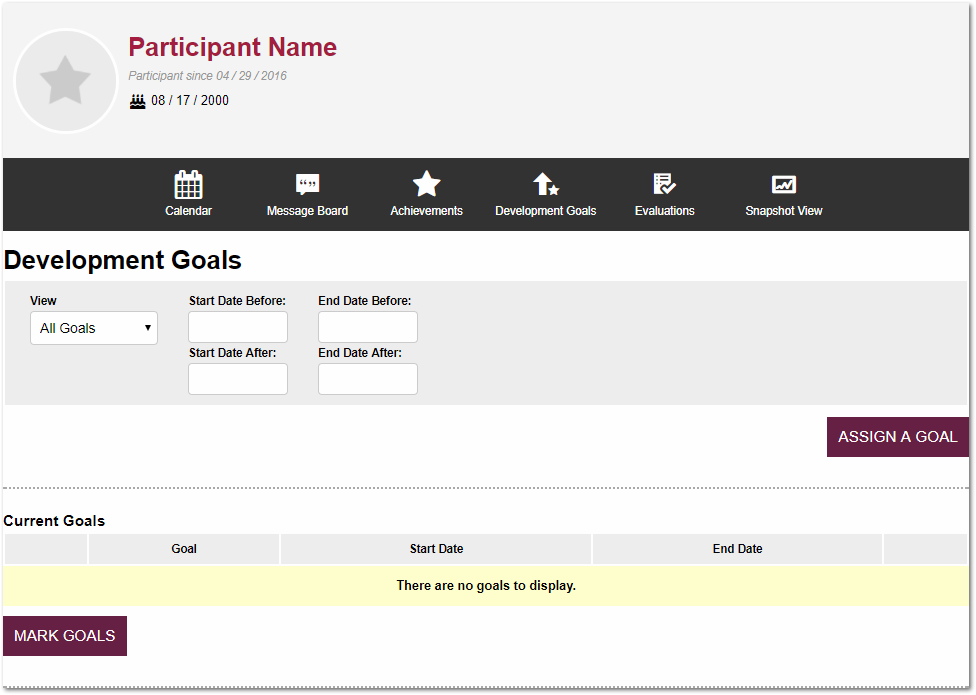Focus the End Date Before field
976x695 pixels.
[368, 327]
